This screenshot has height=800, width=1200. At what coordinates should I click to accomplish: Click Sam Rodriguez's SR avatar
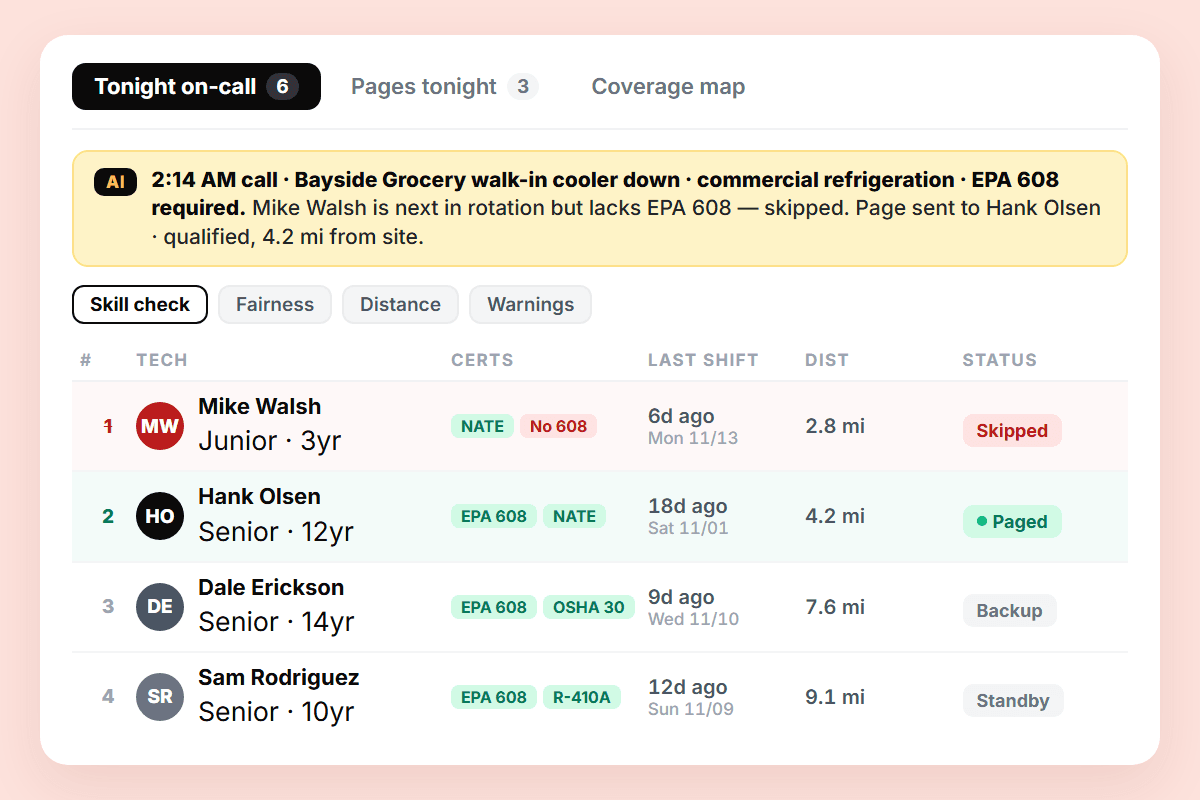click(x=160, y=697)
